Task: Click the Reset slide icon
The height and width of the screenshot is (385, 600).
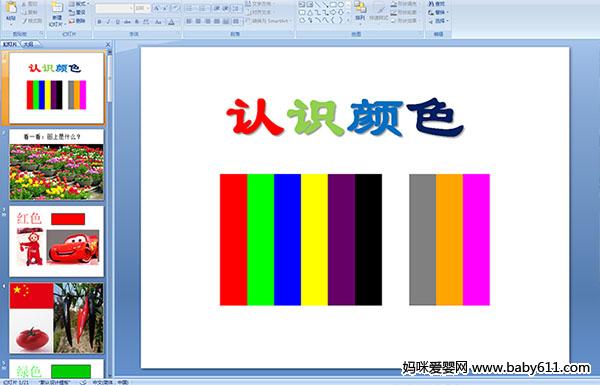Action: coord(72,12)
